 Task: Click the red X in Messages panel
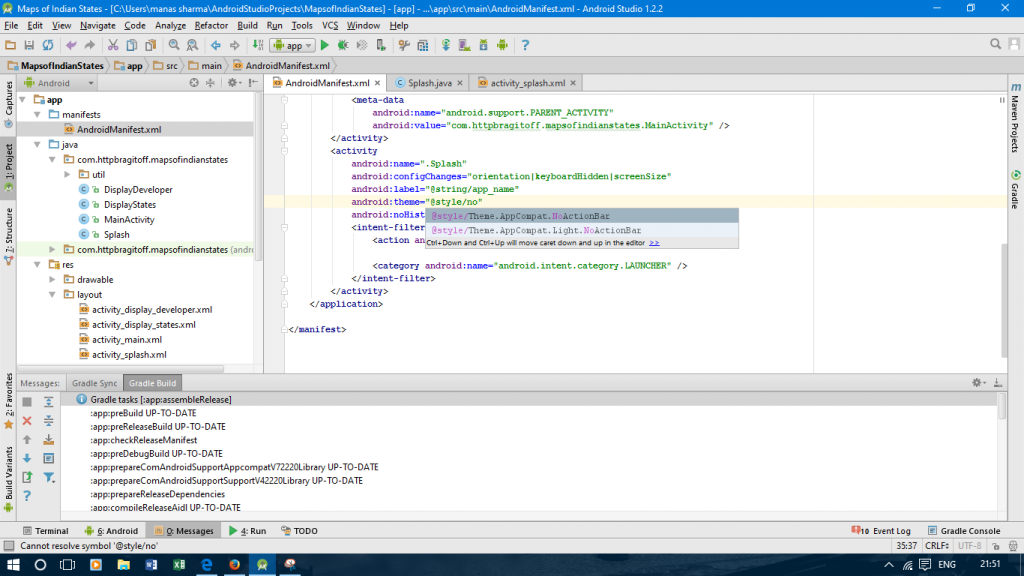point(27,421)
